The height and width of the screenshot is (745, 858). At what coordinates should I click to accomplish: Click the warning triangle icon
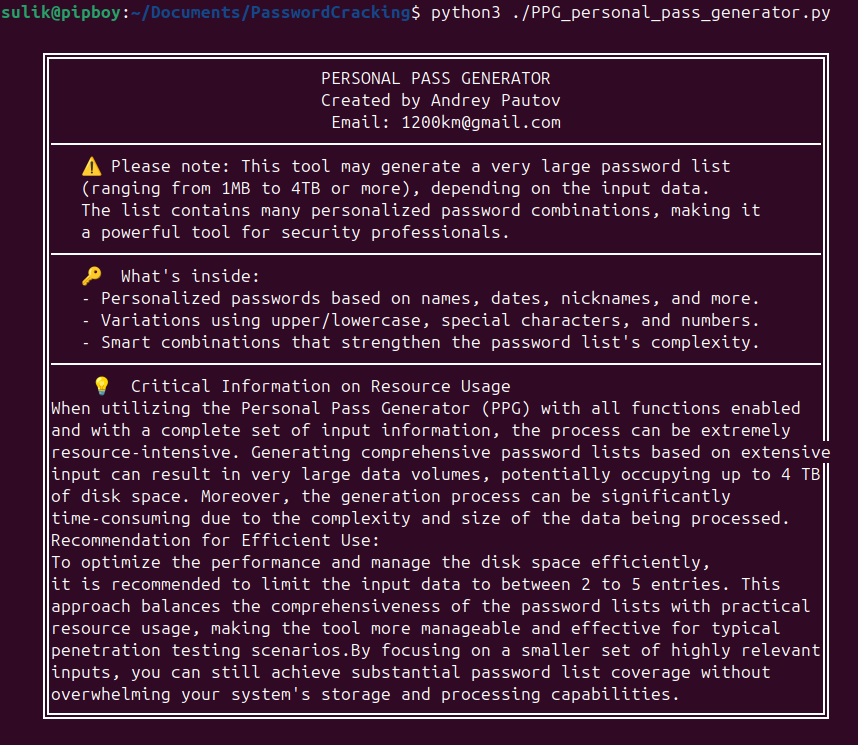click(x=91, y=166)
